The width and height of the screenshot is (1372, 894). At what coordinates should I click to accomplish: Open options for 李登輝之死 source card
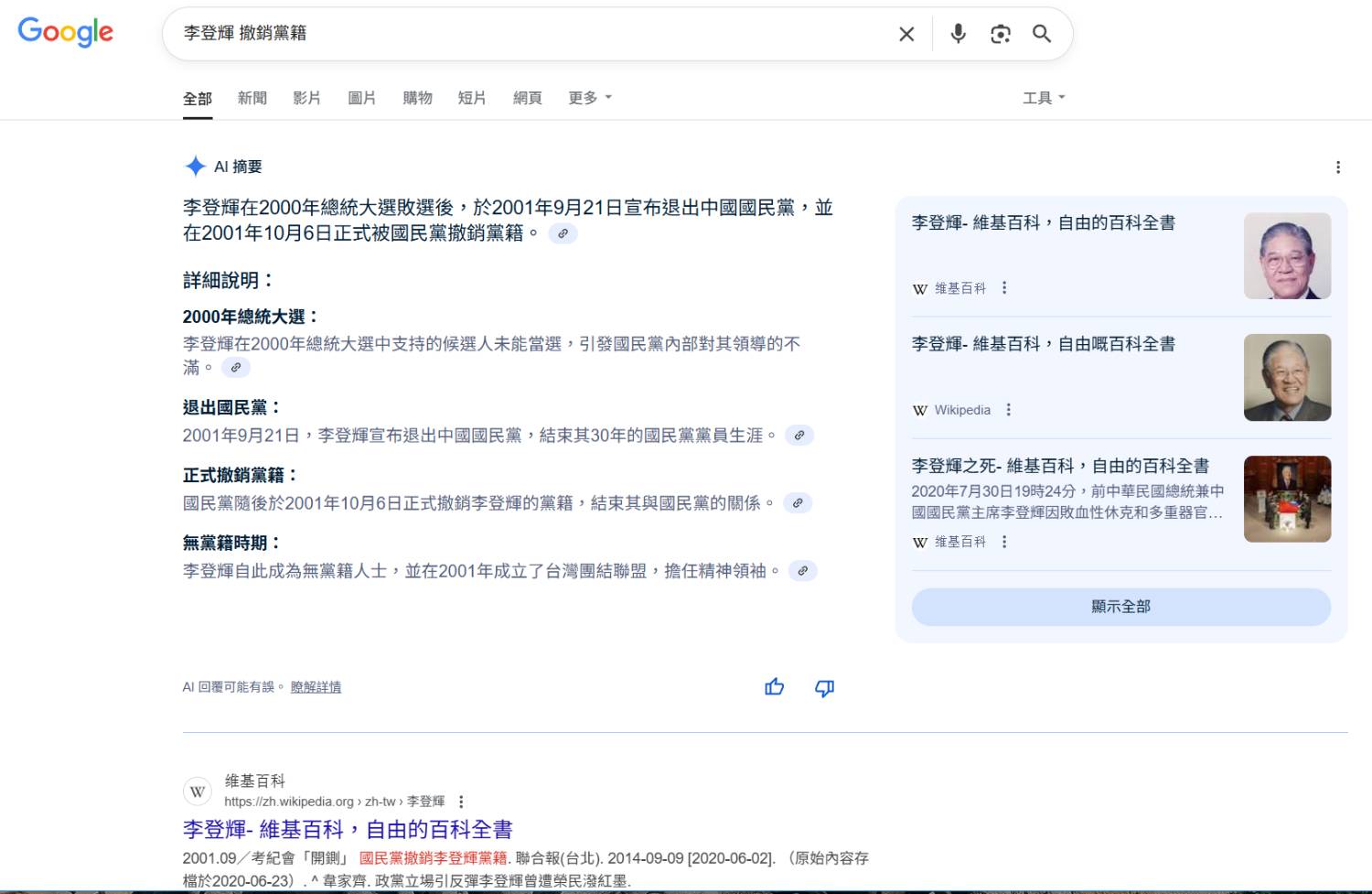coord(1004,542)
